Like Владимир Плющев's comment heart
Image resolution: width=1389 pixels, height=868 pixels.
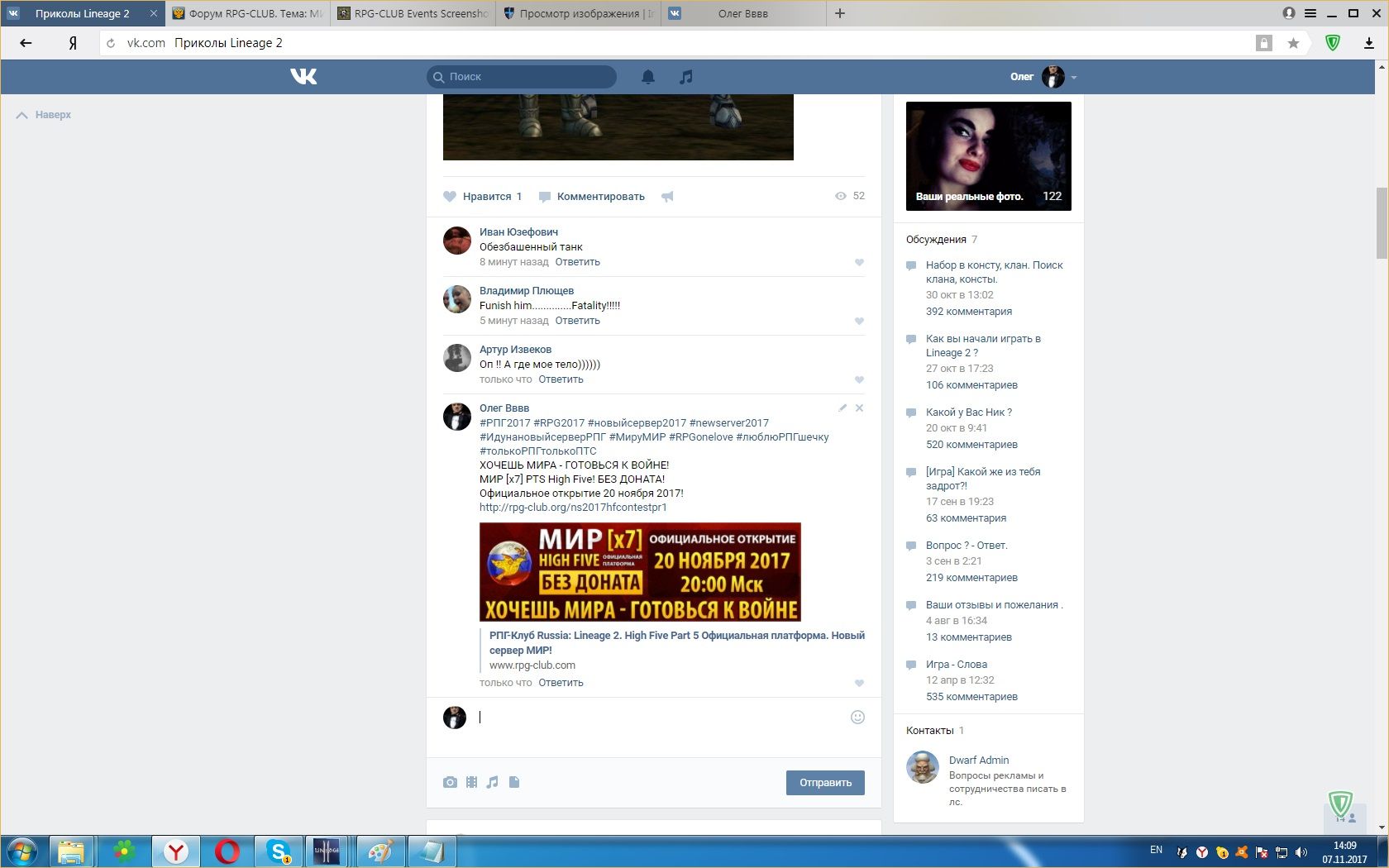coord(859,321)
